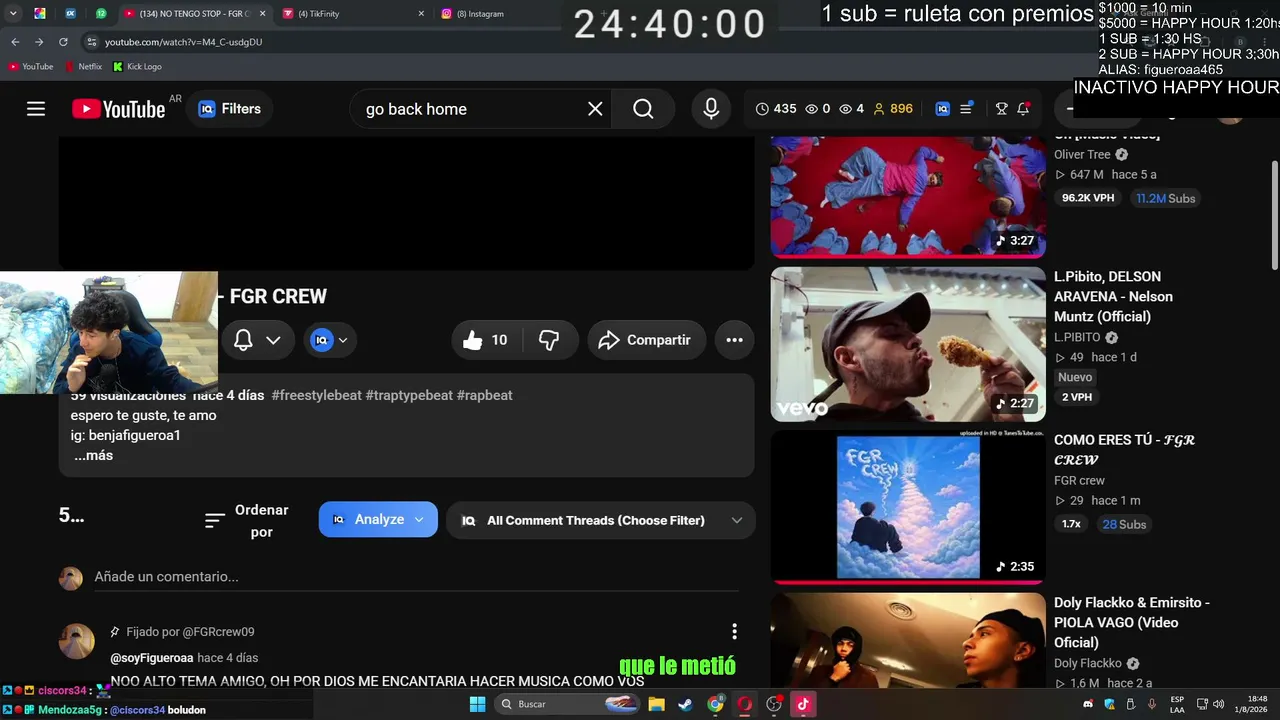Expand the vidIQ channel dropdown beside bell

click(x=330, y=340)
